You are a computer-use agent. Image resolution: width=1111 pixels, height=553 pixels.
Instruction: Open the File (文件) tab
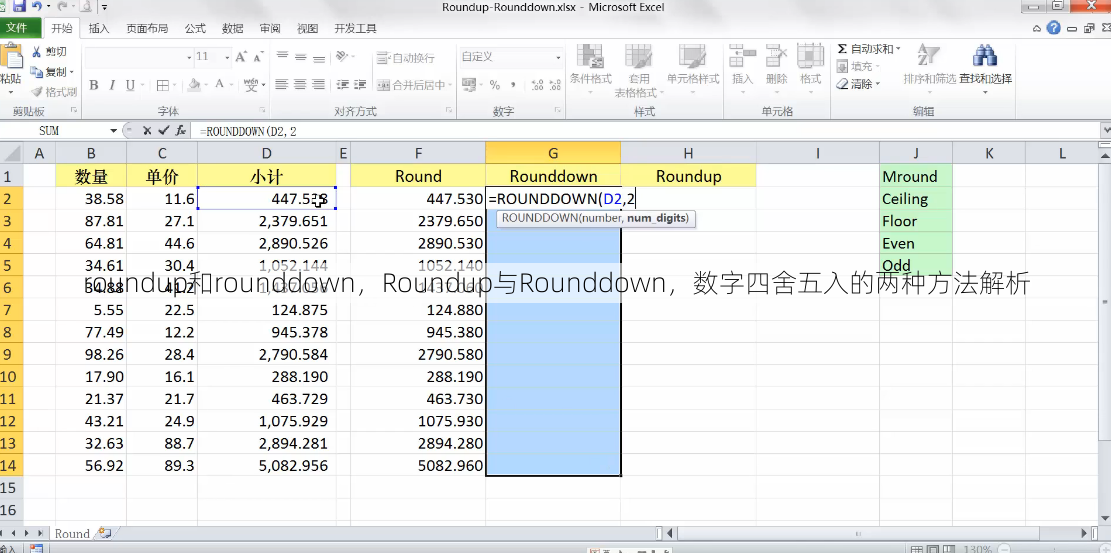tap(16, 28)
